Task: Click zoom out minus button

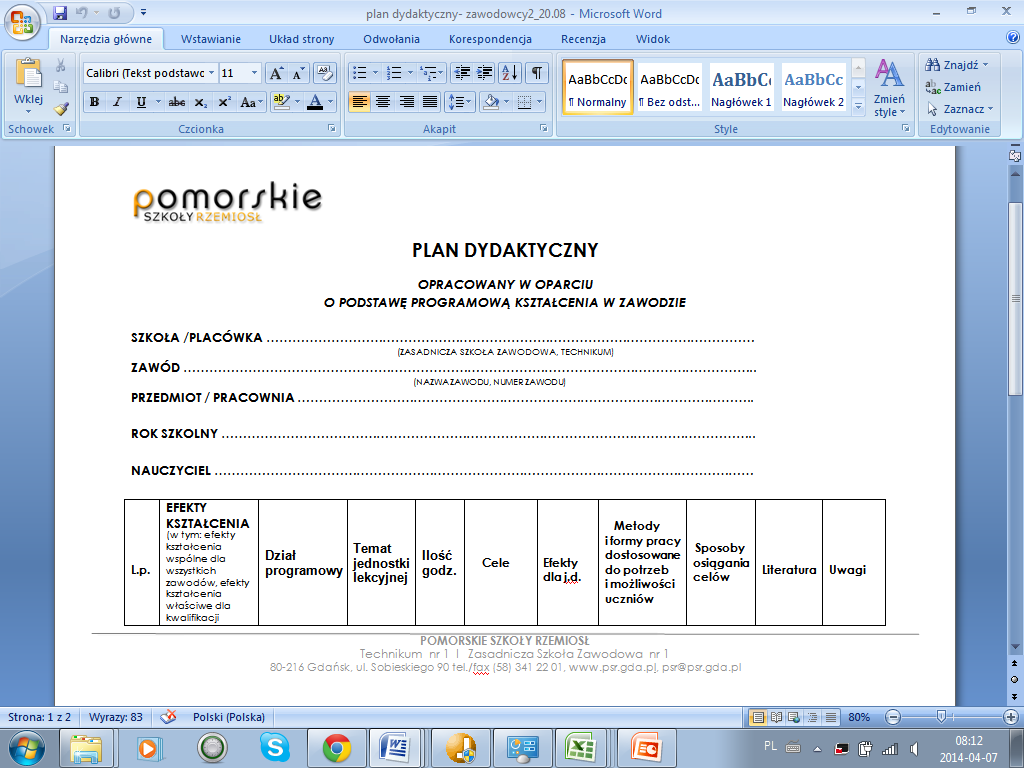Action: pos(893,717)
